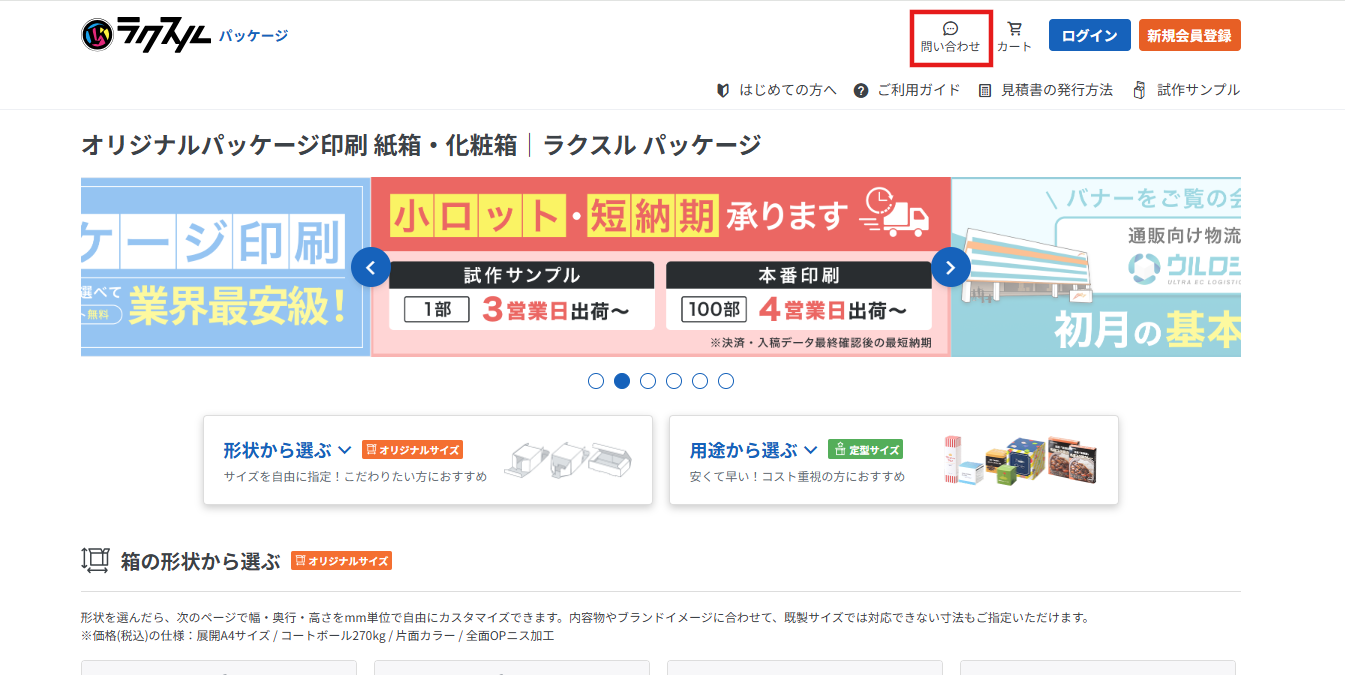This screenshot has width=1345, height=675.
Task: Click the 本番印刷 label in the banner
Action: pyautogui.click(x=798, y=275)
